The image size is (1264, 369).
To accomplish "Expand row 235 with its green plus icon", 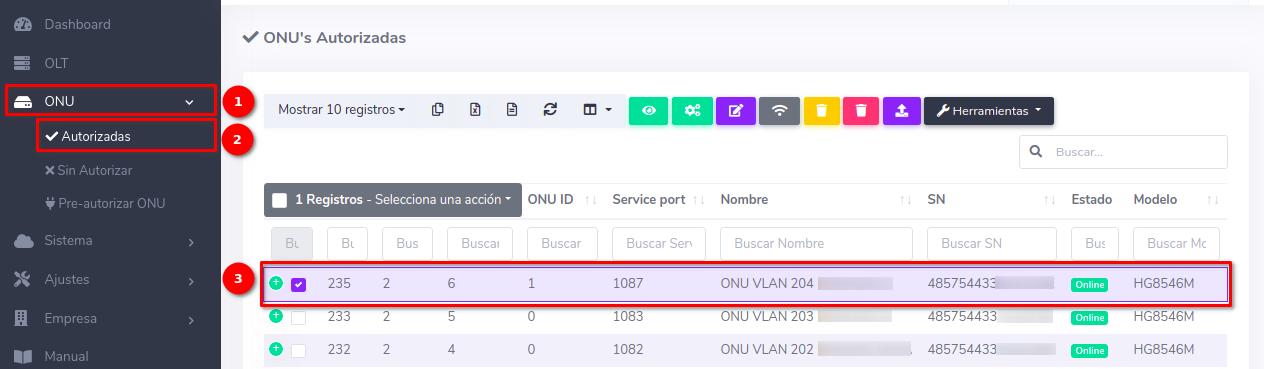I will [276, 283].
